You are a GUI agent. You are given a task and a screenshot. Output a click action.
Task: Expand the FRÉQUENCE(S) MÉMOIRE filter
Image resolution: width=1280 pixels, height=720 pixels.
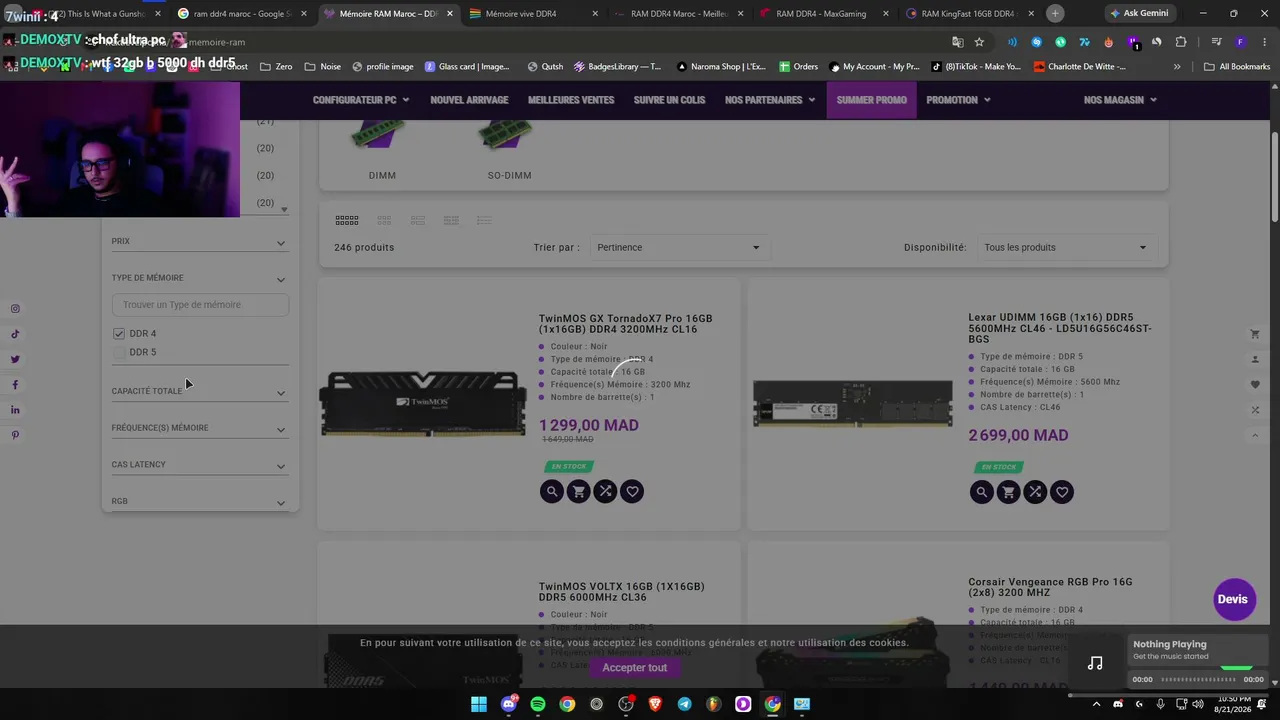coord(200,428)
